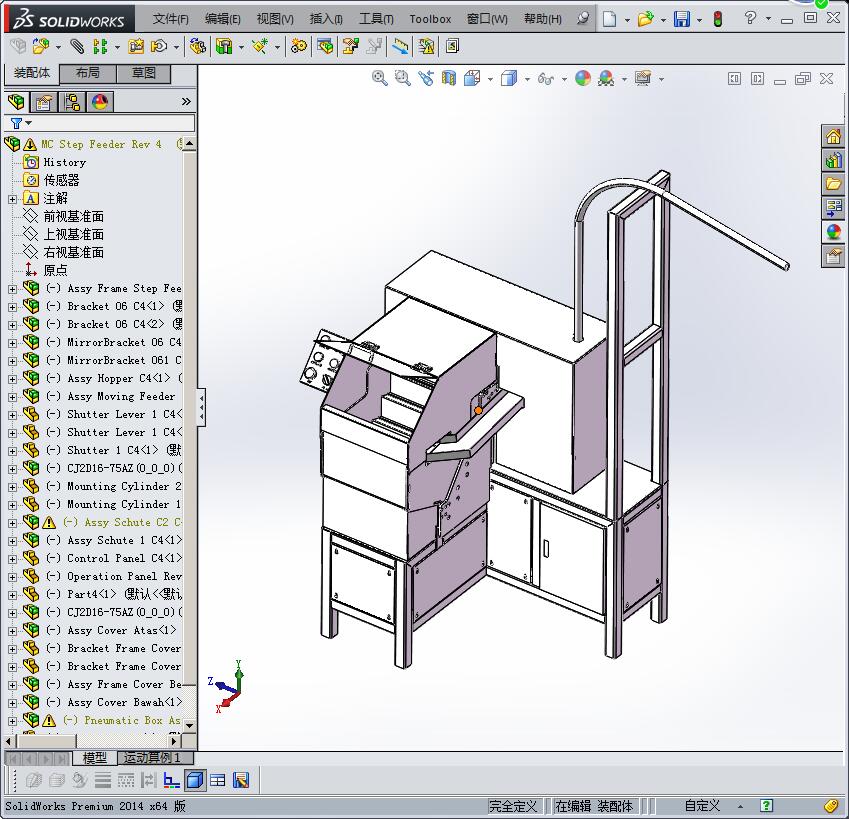
Task: Click the Section View icon
Action: tap(449, 78)
